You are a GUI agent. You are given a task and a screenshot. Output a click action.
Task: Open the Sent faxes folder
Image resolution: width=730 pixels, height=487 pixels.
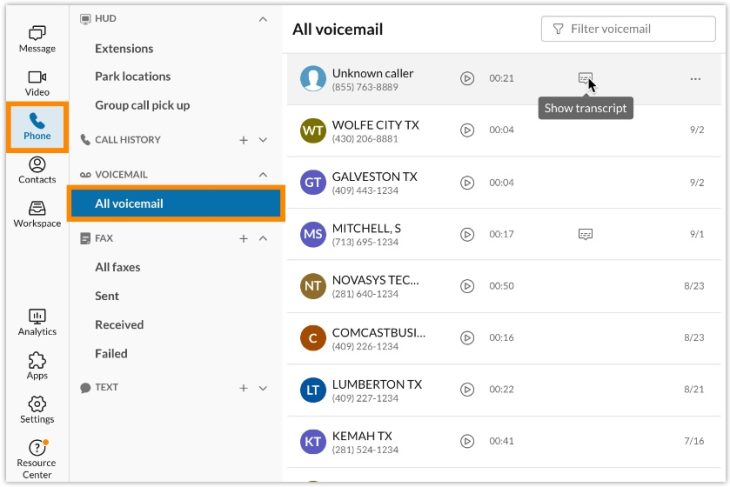(107, 296)
